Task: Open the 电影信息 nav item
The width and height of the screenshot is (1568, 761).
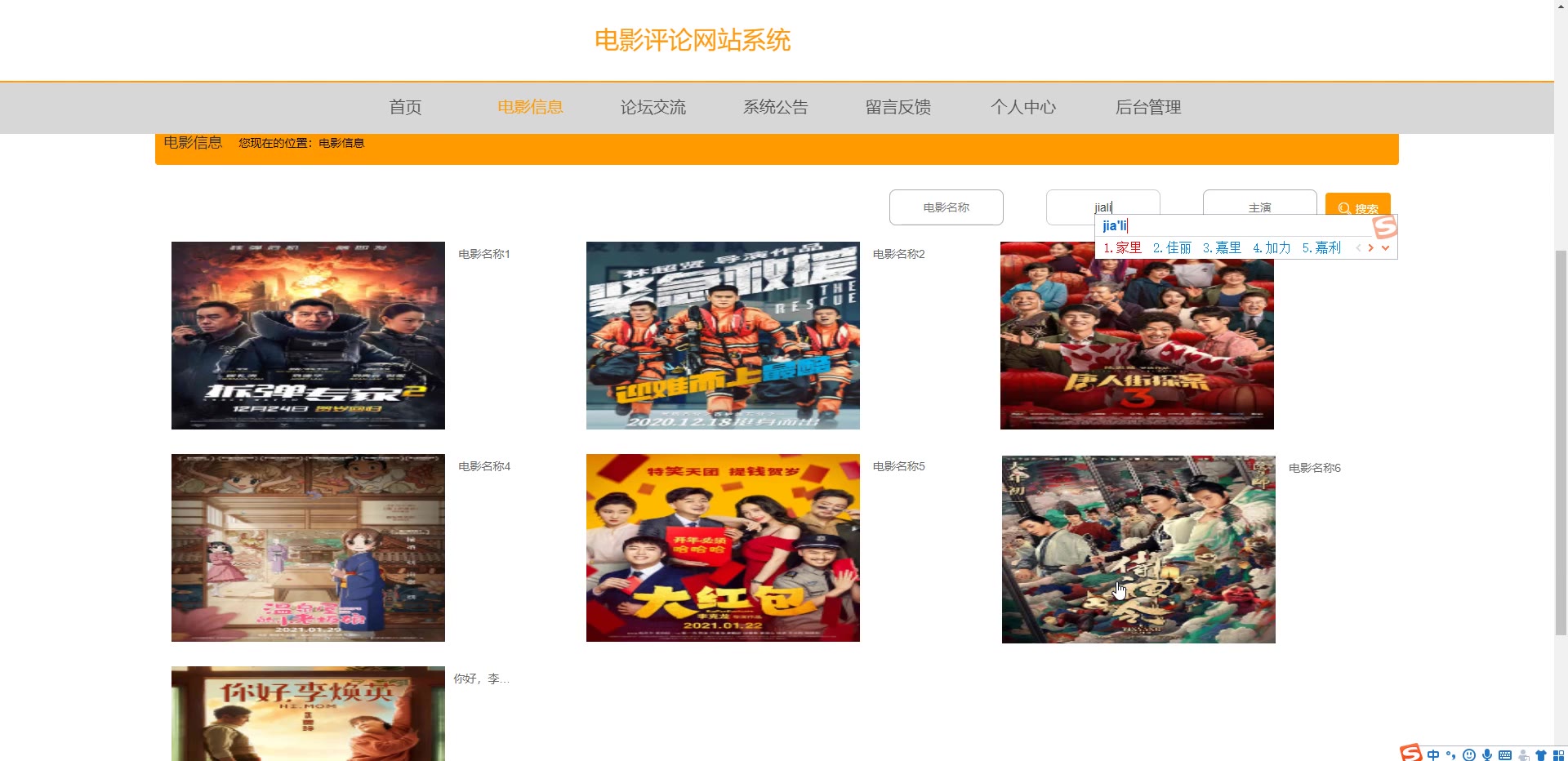Action: (530, 107)
